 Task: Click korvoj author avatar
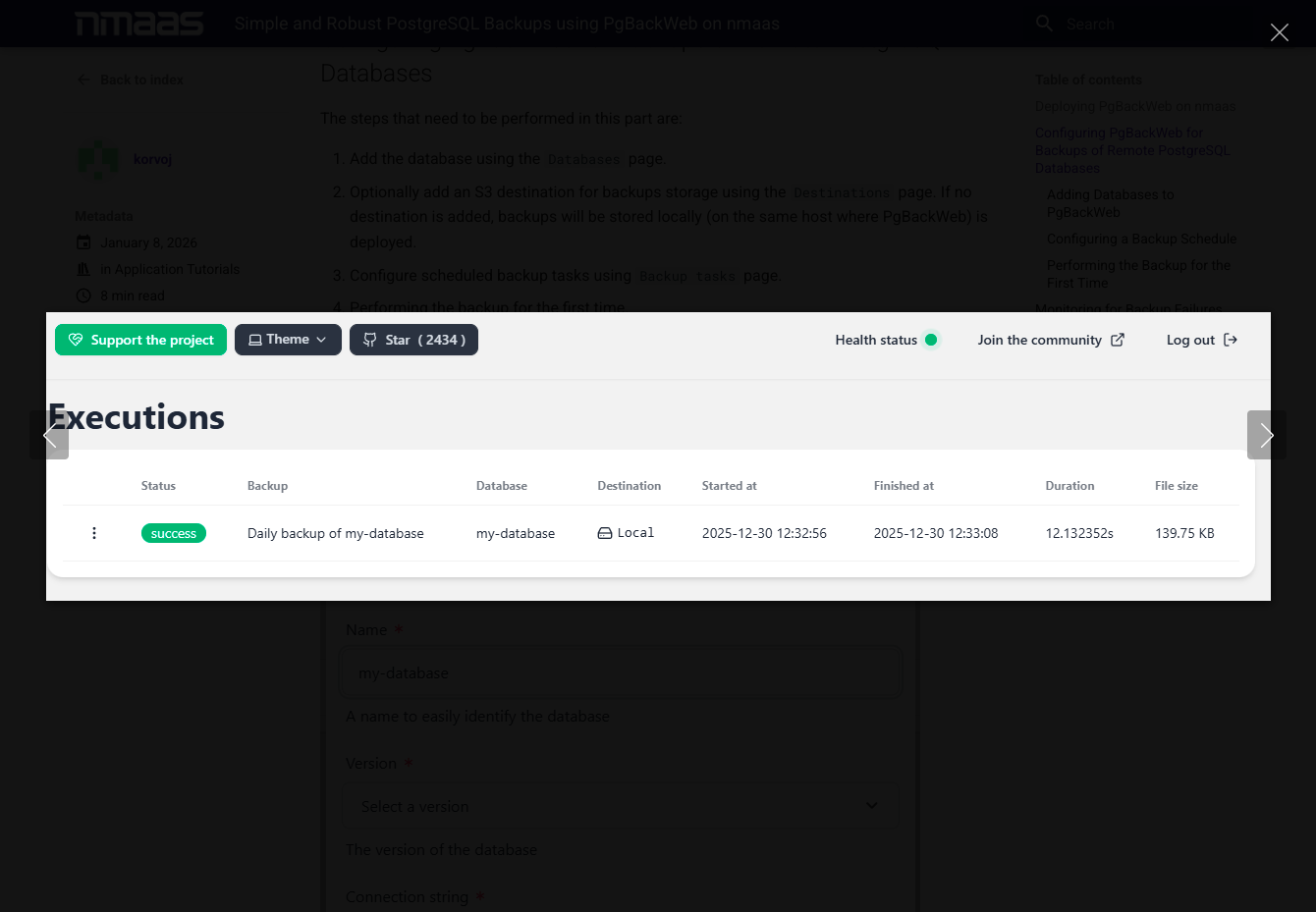click(98, 159)
